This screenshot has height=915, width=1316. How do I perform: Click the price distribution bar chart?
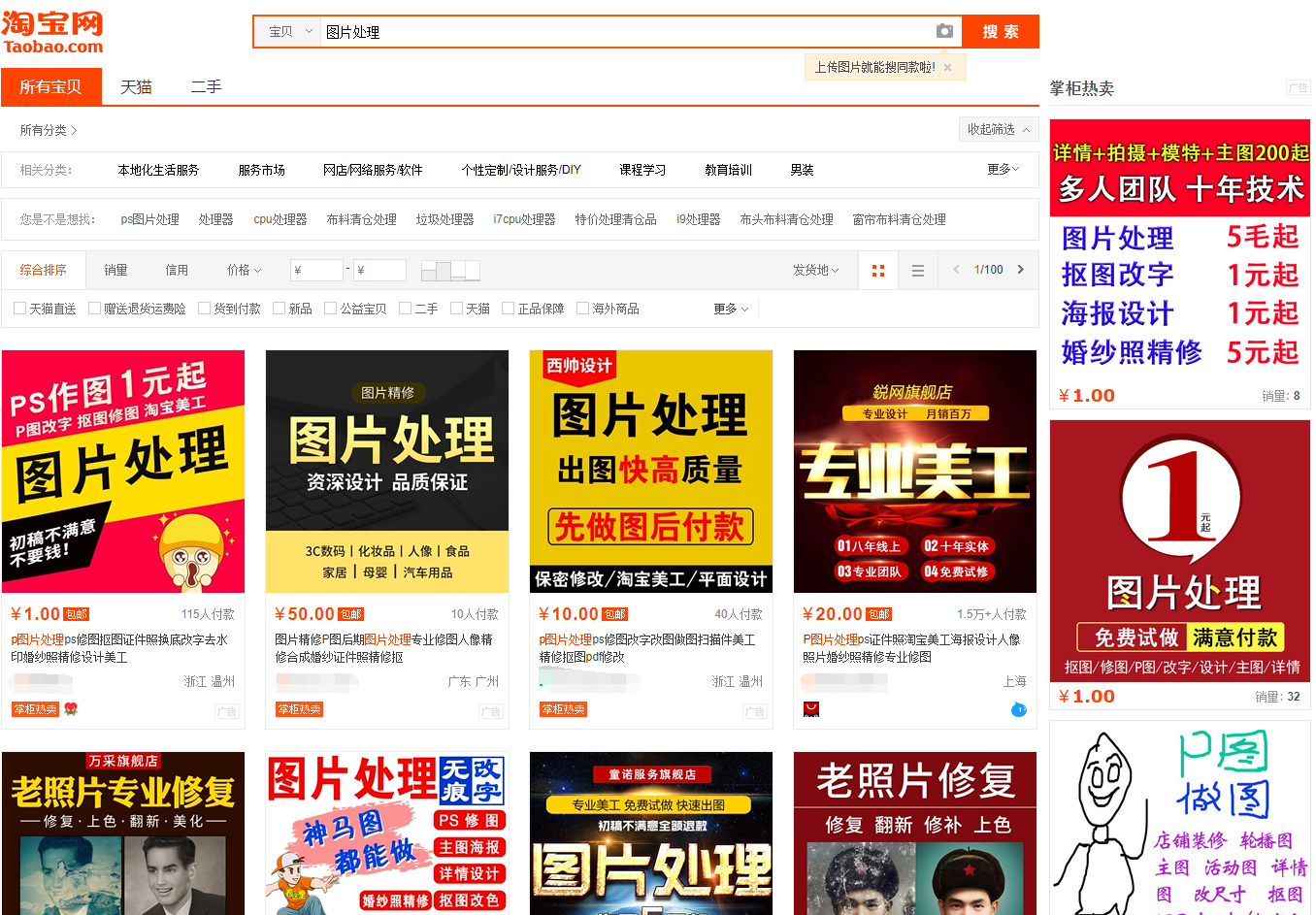tap(450, 270)
